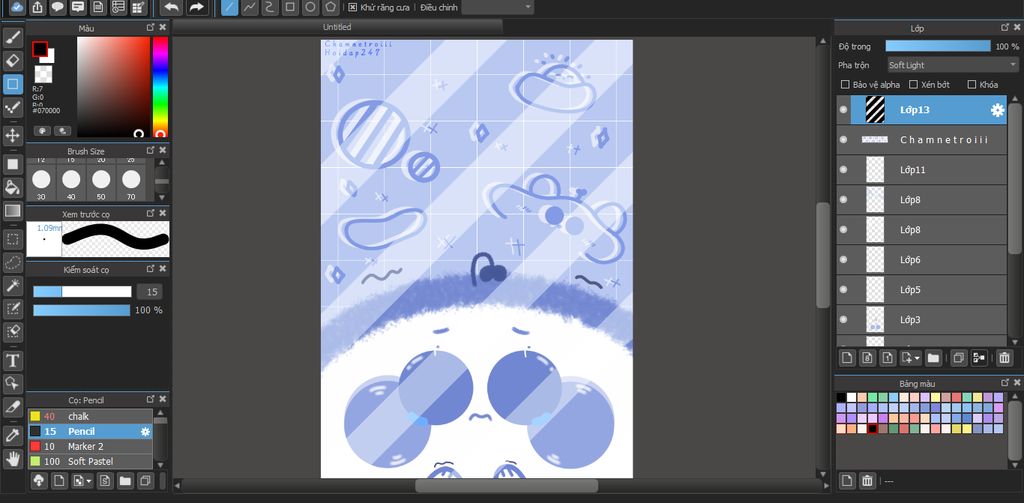Click the cloud save icon
Screen dimensions: 1024x503
(17, 7)
